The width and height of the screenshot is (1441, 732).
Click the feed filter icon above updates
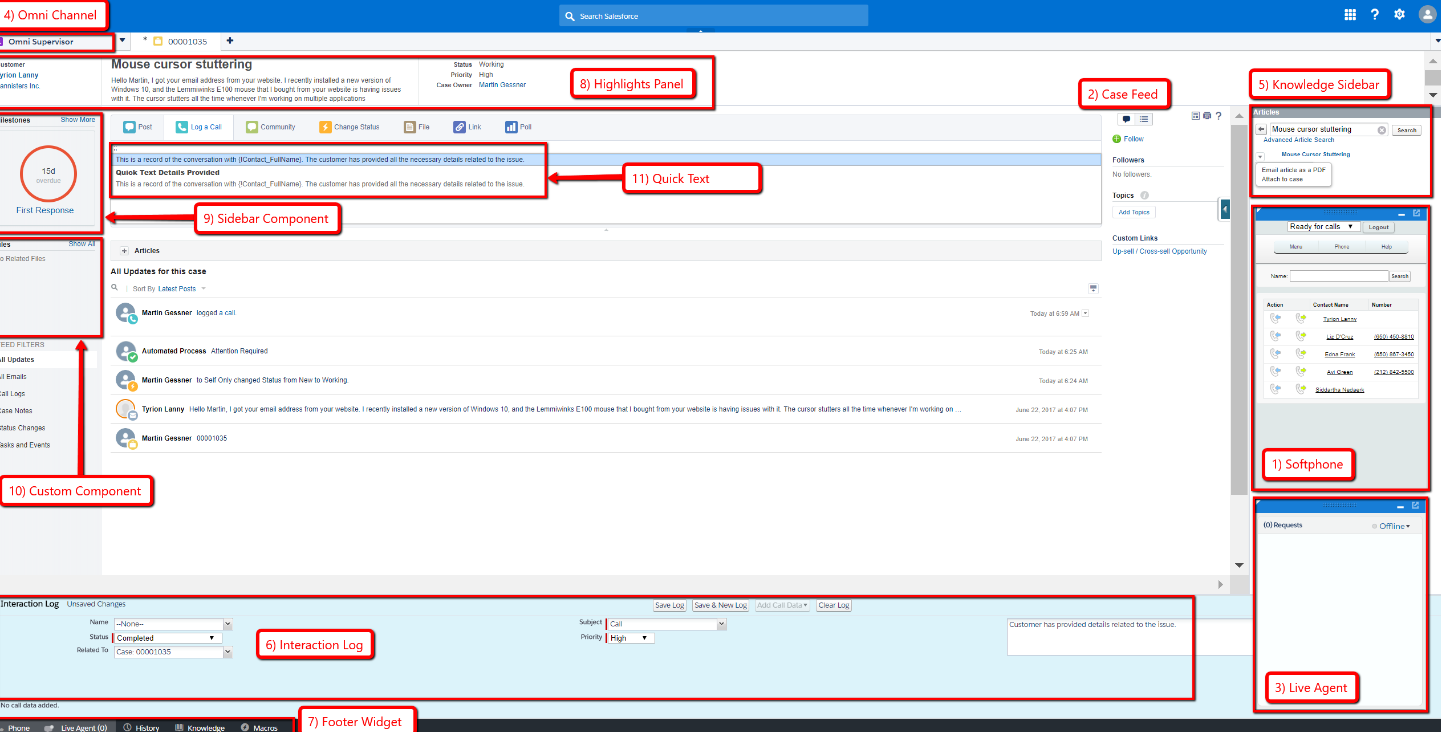1093,288
